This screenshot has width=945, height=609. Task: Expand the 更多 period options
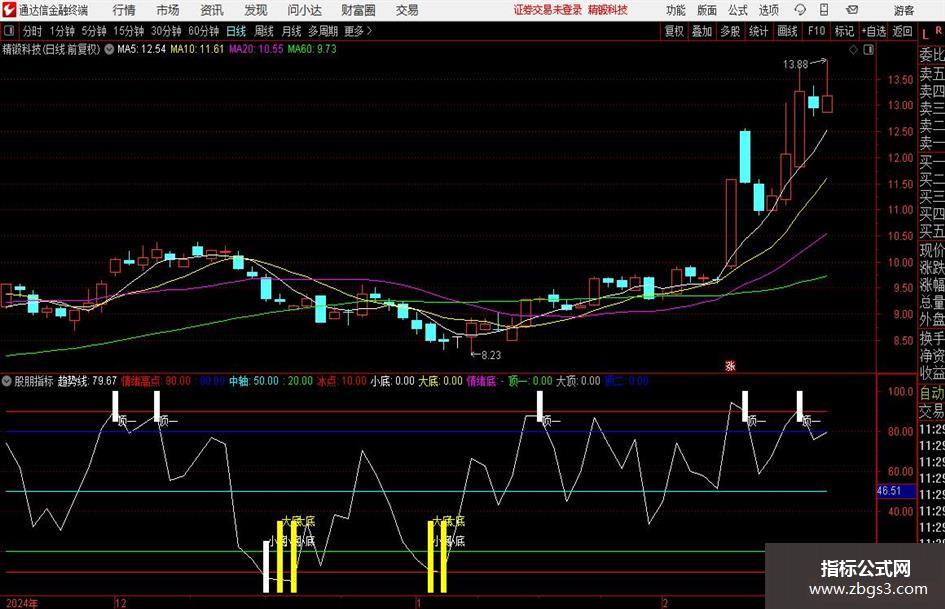coord(358,31)
